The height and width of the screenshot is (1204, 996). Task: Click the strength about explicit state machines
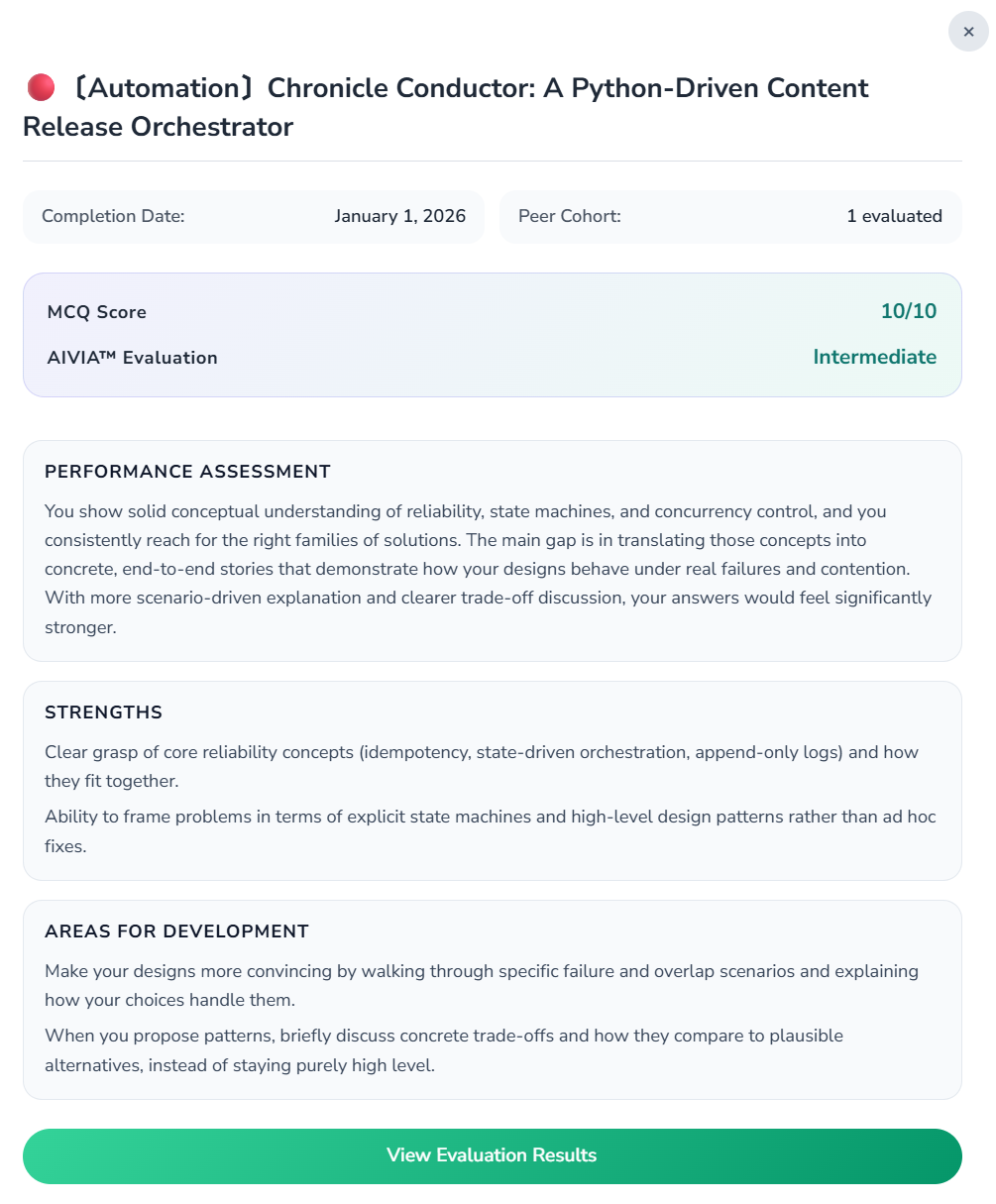click(x=490, y=830)
